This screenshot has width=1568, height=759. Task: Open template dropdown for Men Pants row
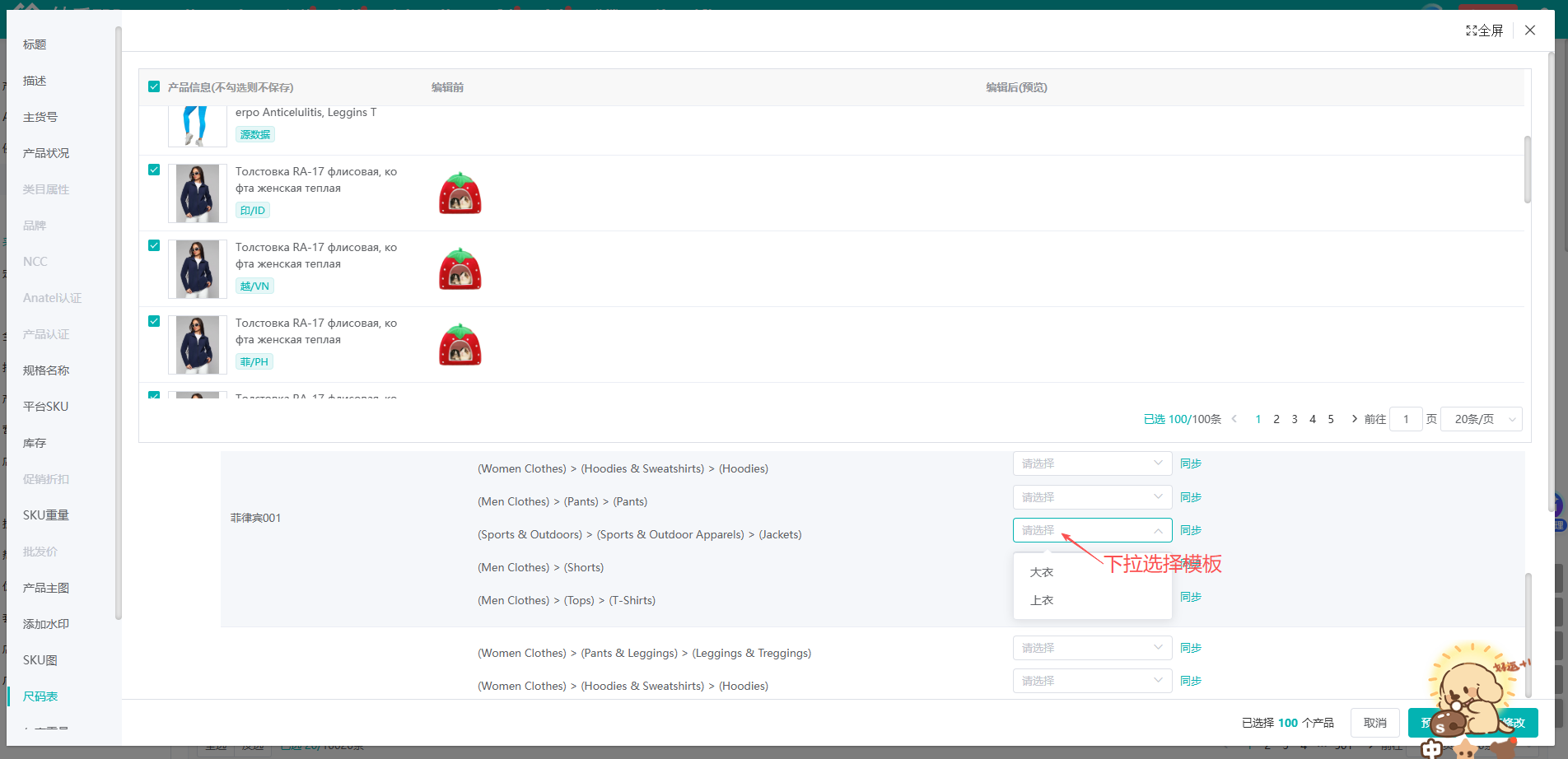pos(1092,497)
